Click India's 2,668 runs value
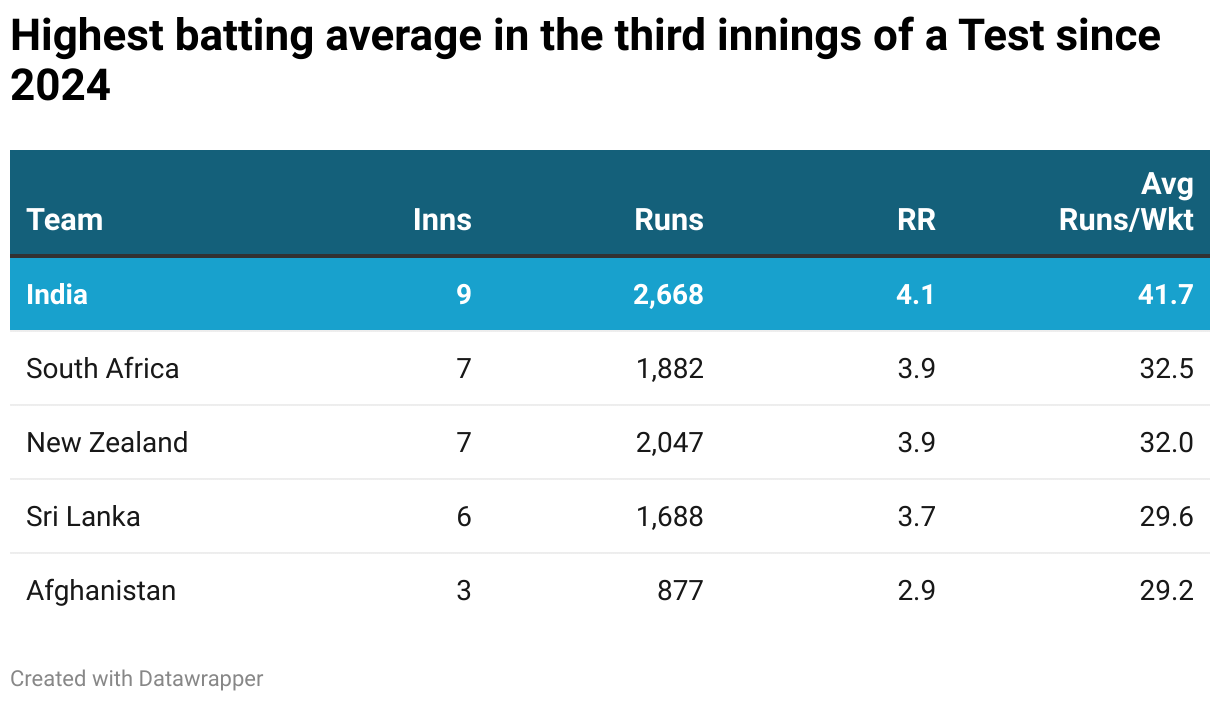 coord(669,294)
